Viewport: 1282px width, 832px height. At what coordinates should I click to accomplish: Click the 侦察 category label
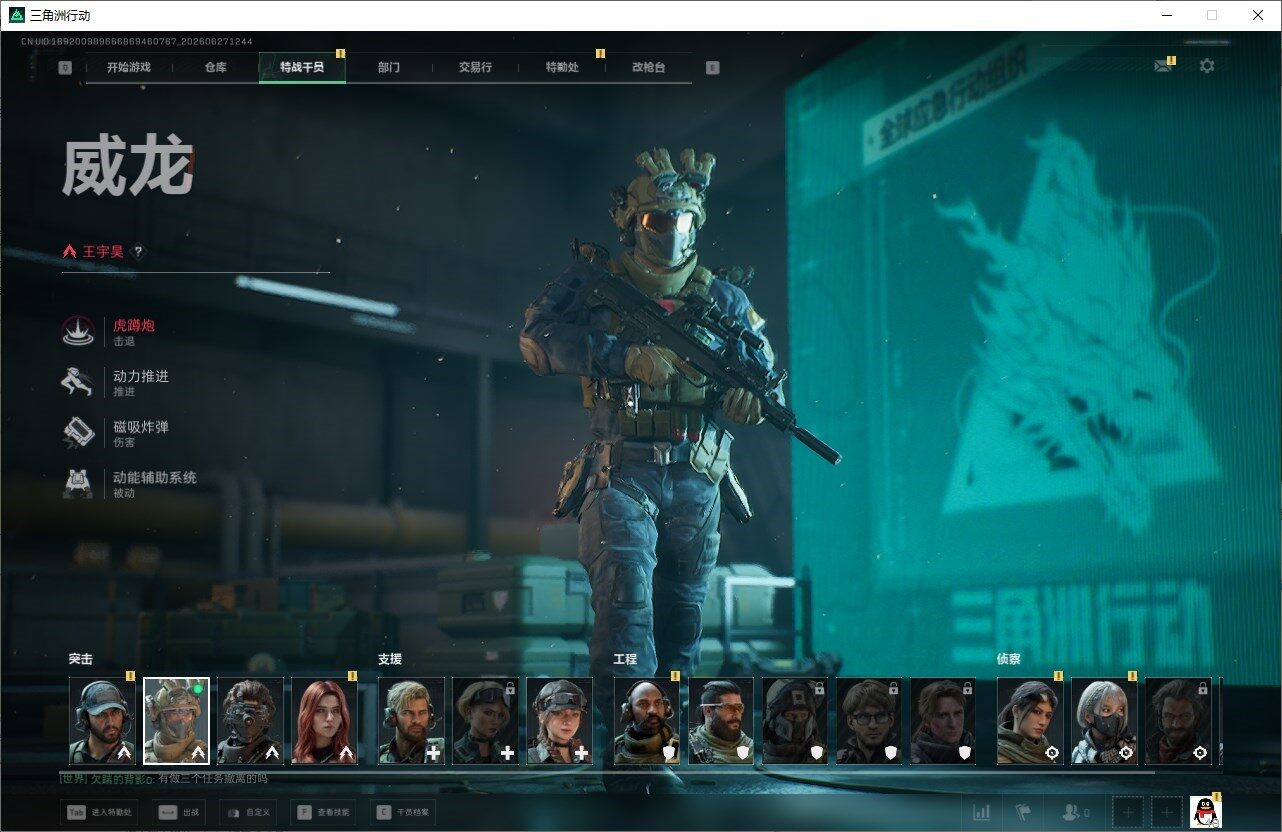click(x=1008, y=659)
